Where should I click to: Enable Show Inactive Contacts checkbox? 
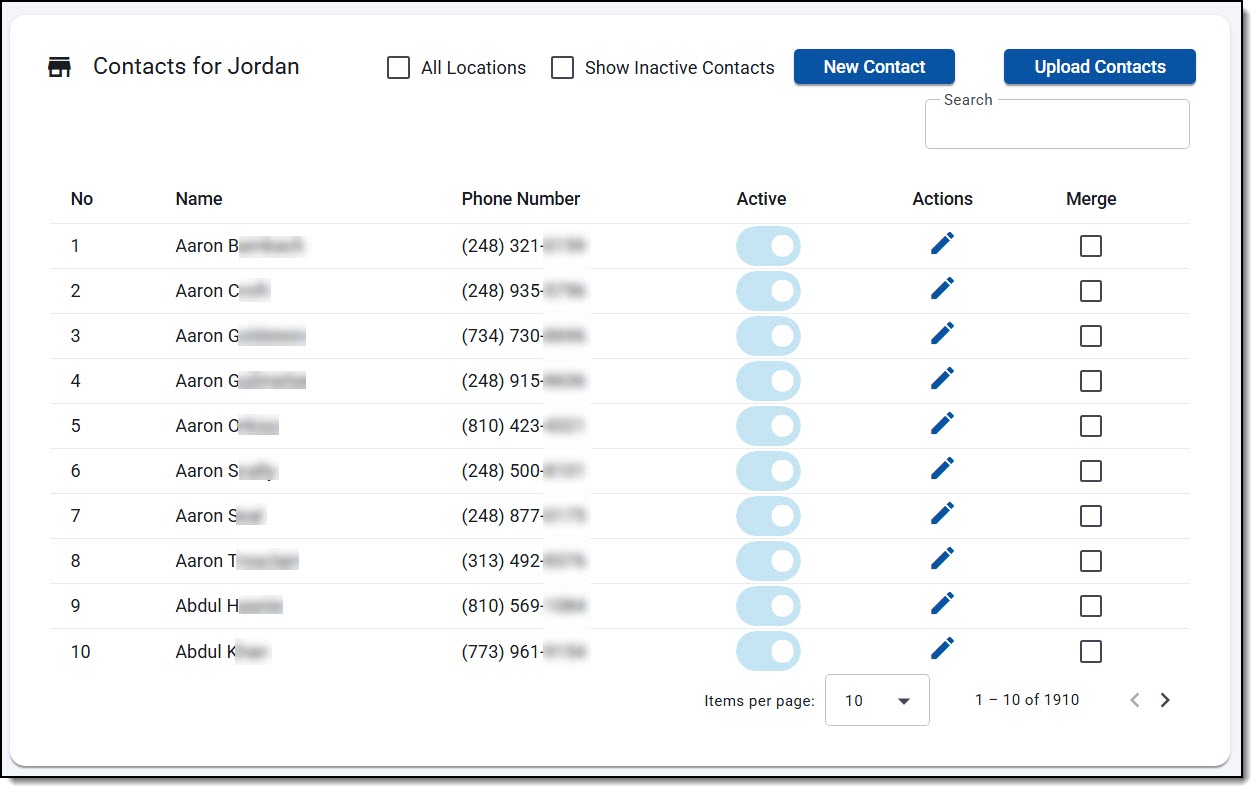(x=563, y=68)
